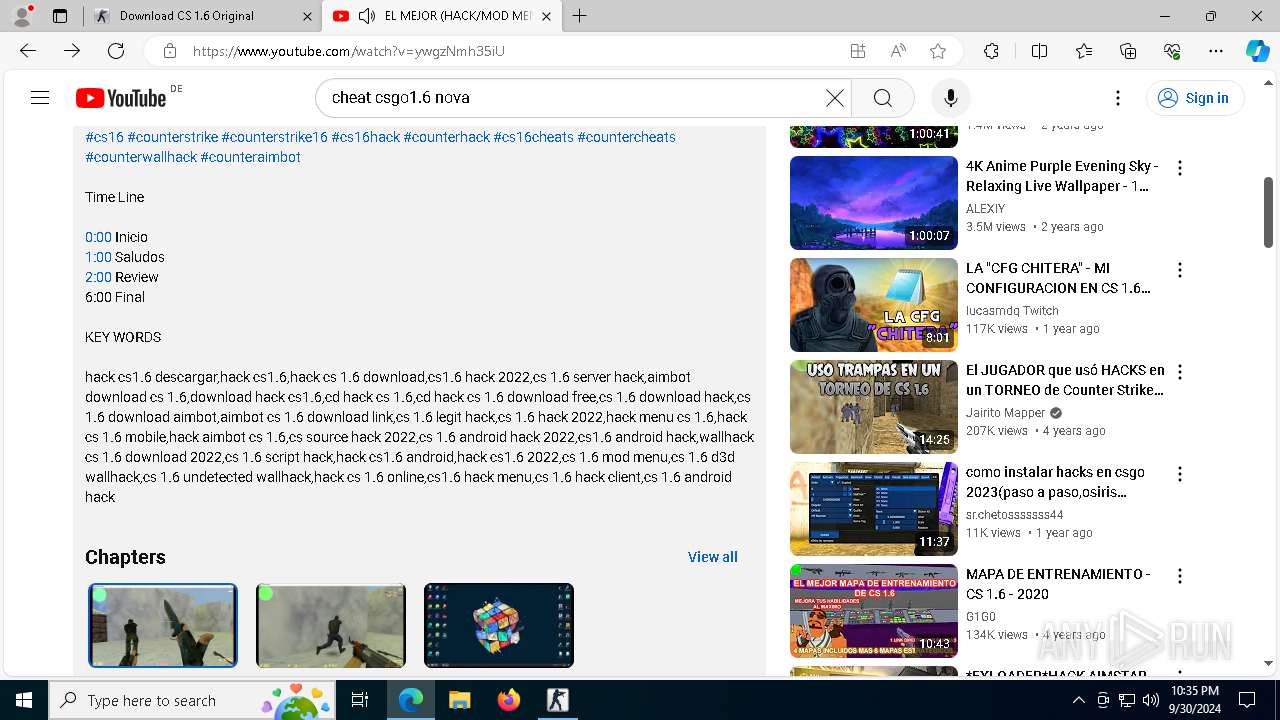Open the torneo de CS 1.6 thumbnail

[x=874, y=407]
